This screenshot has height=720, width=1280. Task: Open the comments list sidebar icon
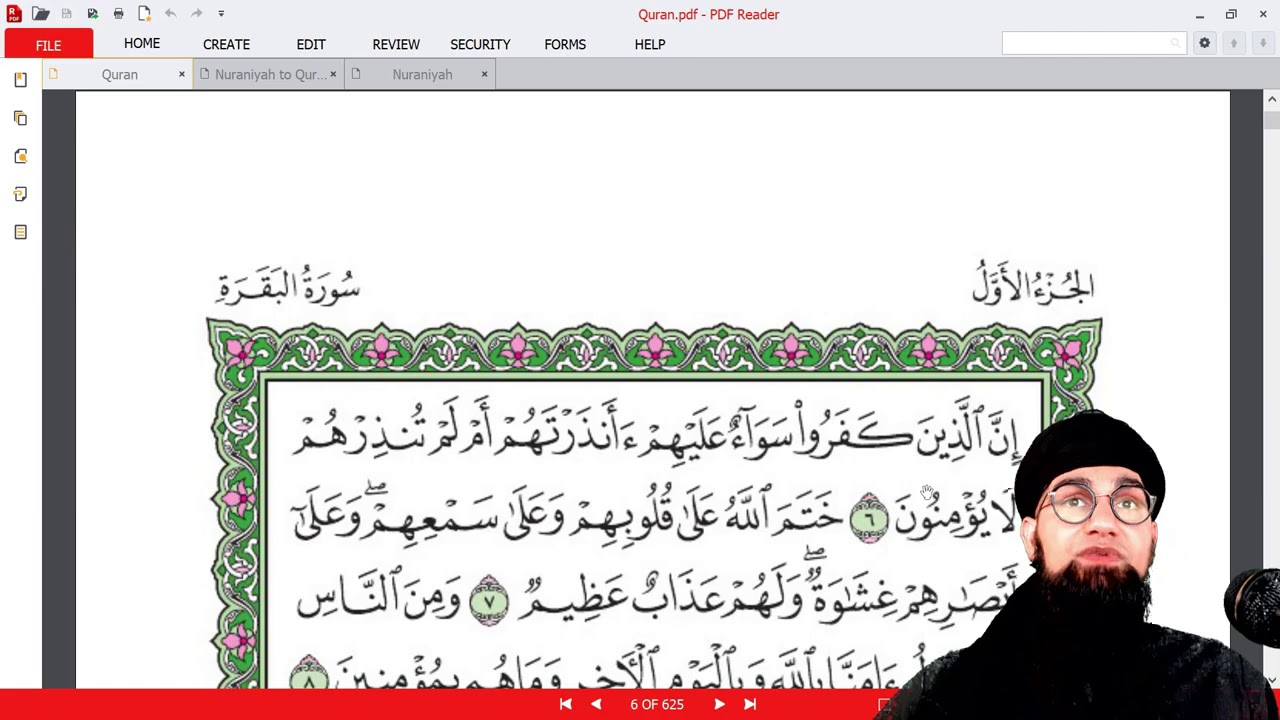[20, 232]
